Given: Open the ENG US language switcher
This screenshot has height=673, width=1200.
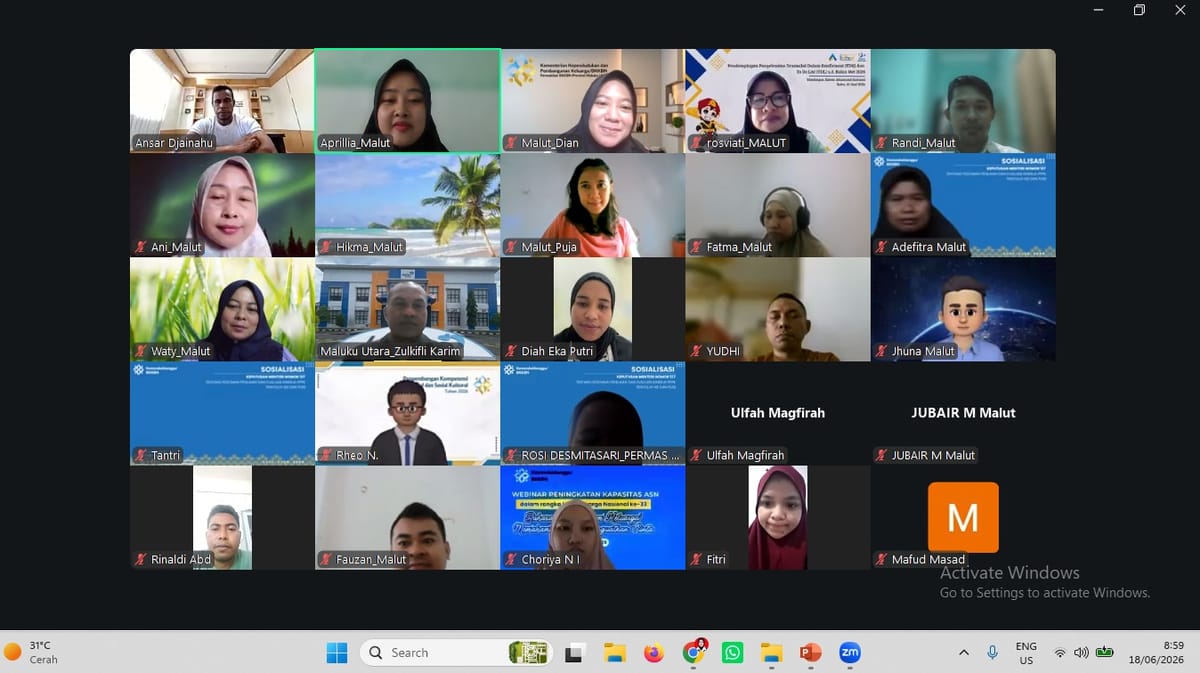Looking at the screenshot, I should click(x=1026, y=653).
